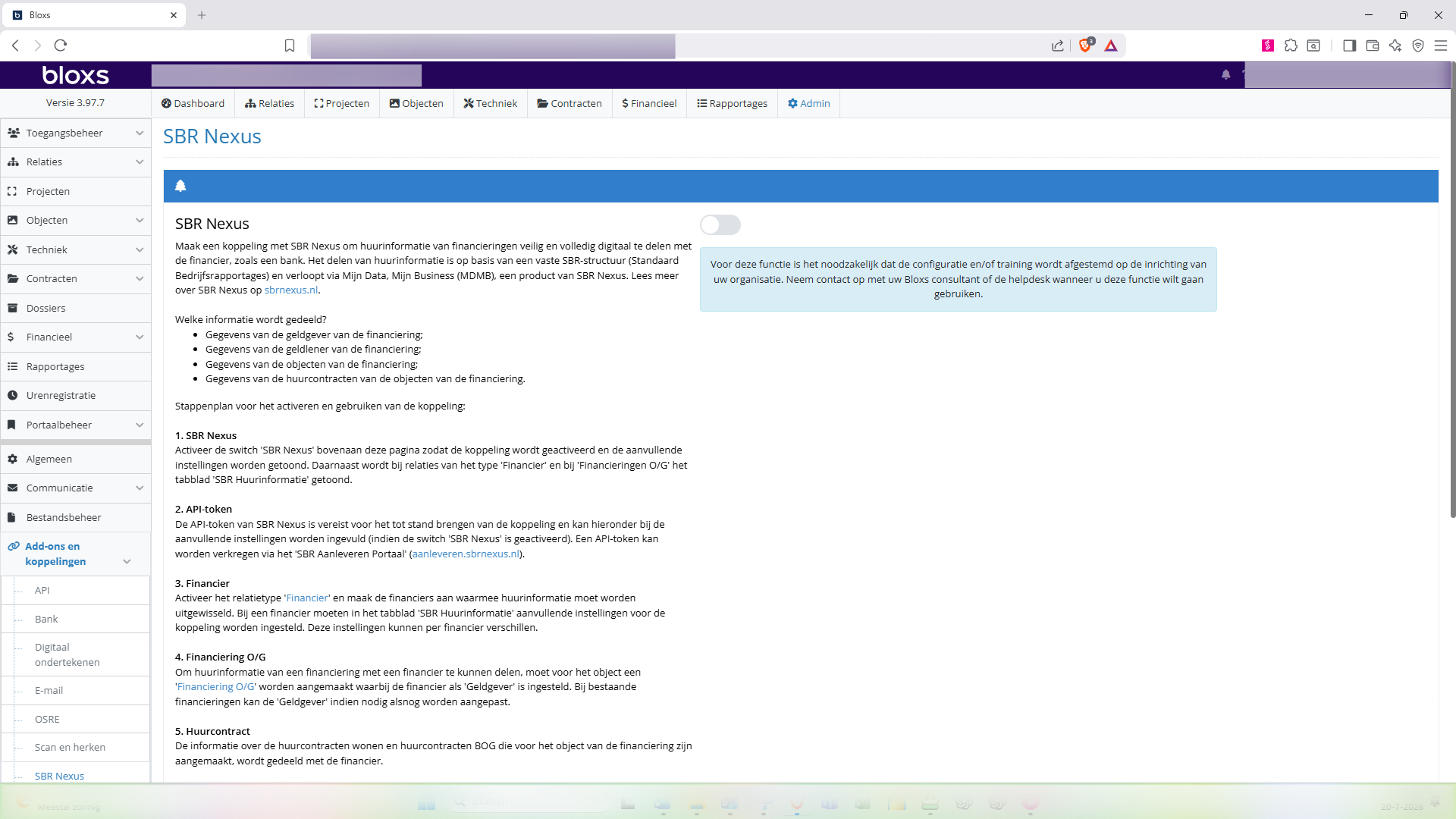Open the 'Financier' relation type link
The width and height of the screenshot is (1456, 819).
click(x=307, y=598)
